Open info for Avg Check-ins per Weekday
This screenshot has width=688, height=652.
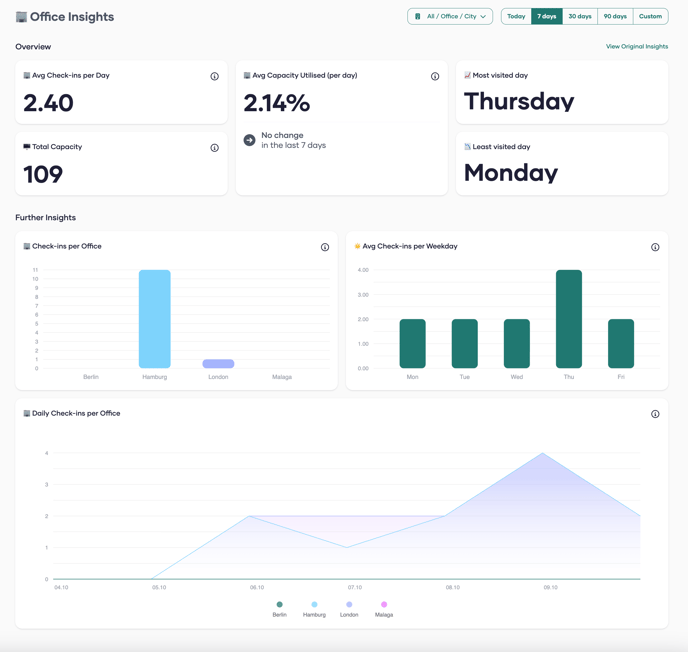coord(655,247)
